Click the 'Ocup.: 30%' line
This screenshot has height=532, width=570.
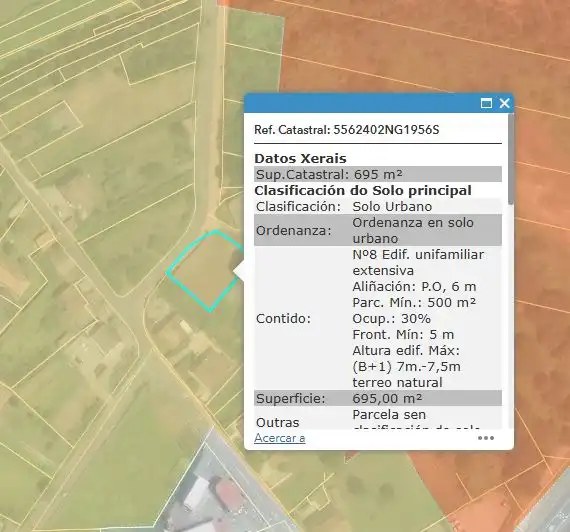[392, 319]
